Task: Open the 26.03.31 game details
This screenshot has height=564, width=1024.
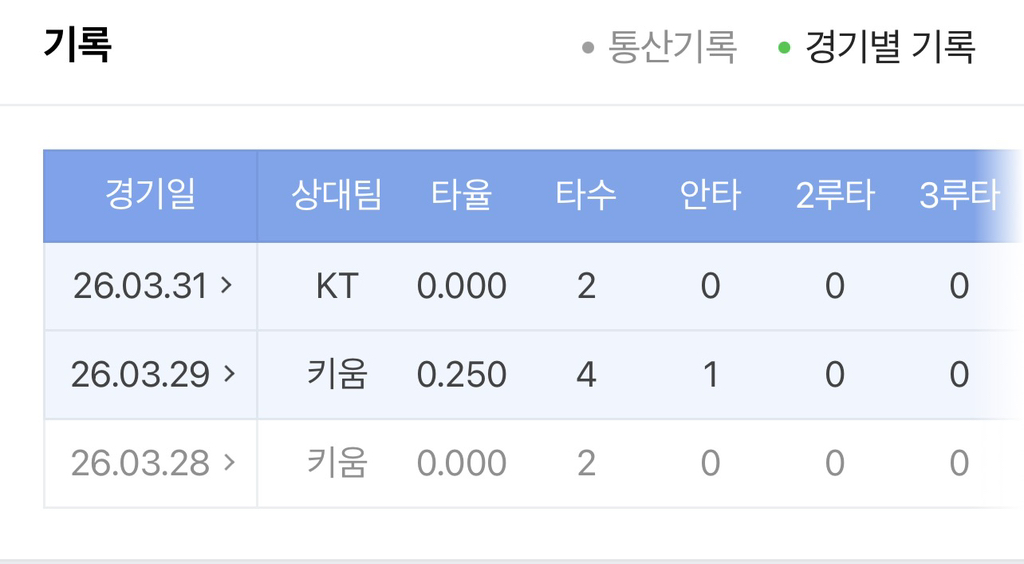Action: 152,286
